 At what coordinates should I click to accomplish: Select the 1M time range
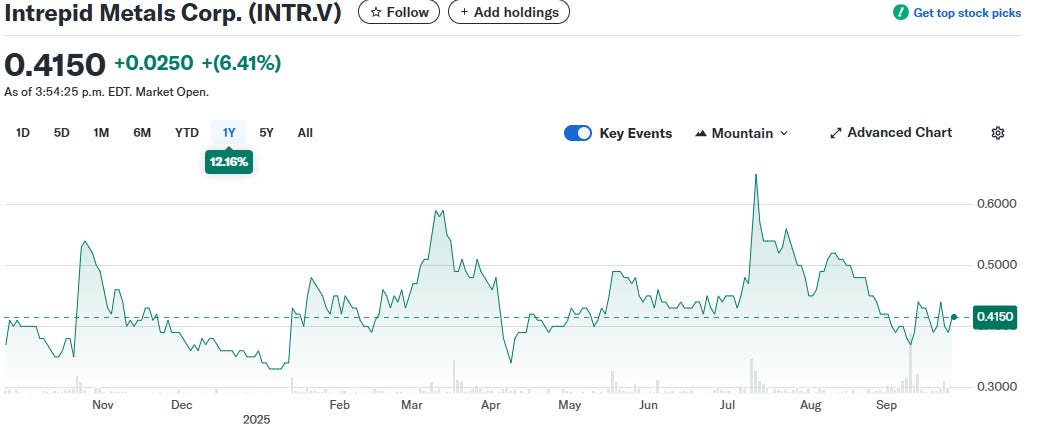[x=101, y=133]
